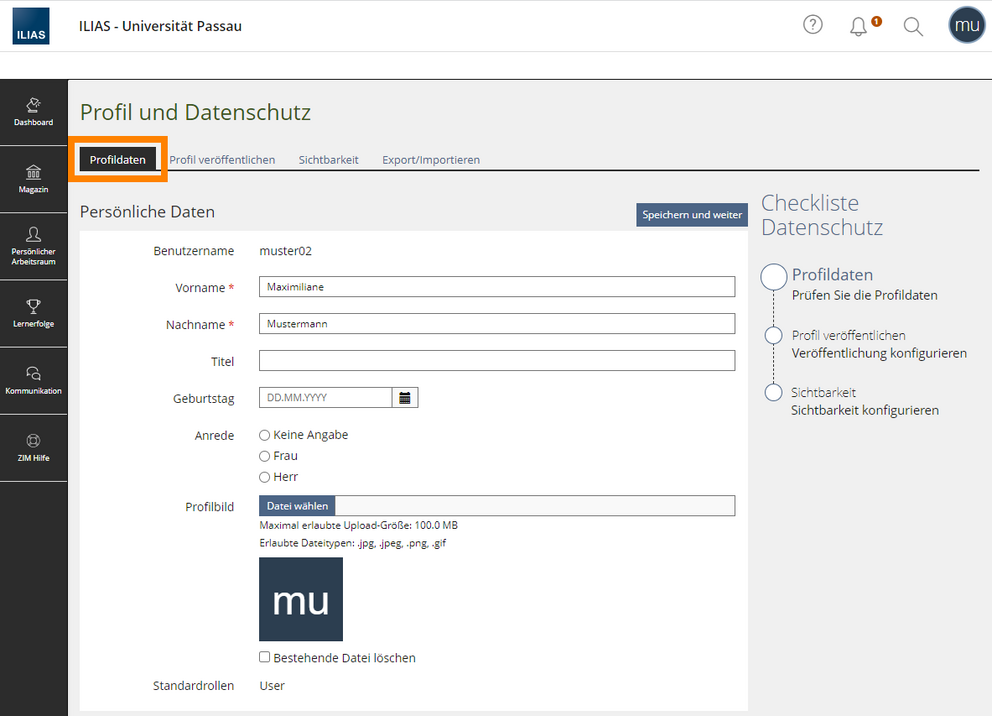The height and width of the screenshot is (716, 992).
Task: Click the ILIAS - Universität Passau title
Action: click(160, 26)
